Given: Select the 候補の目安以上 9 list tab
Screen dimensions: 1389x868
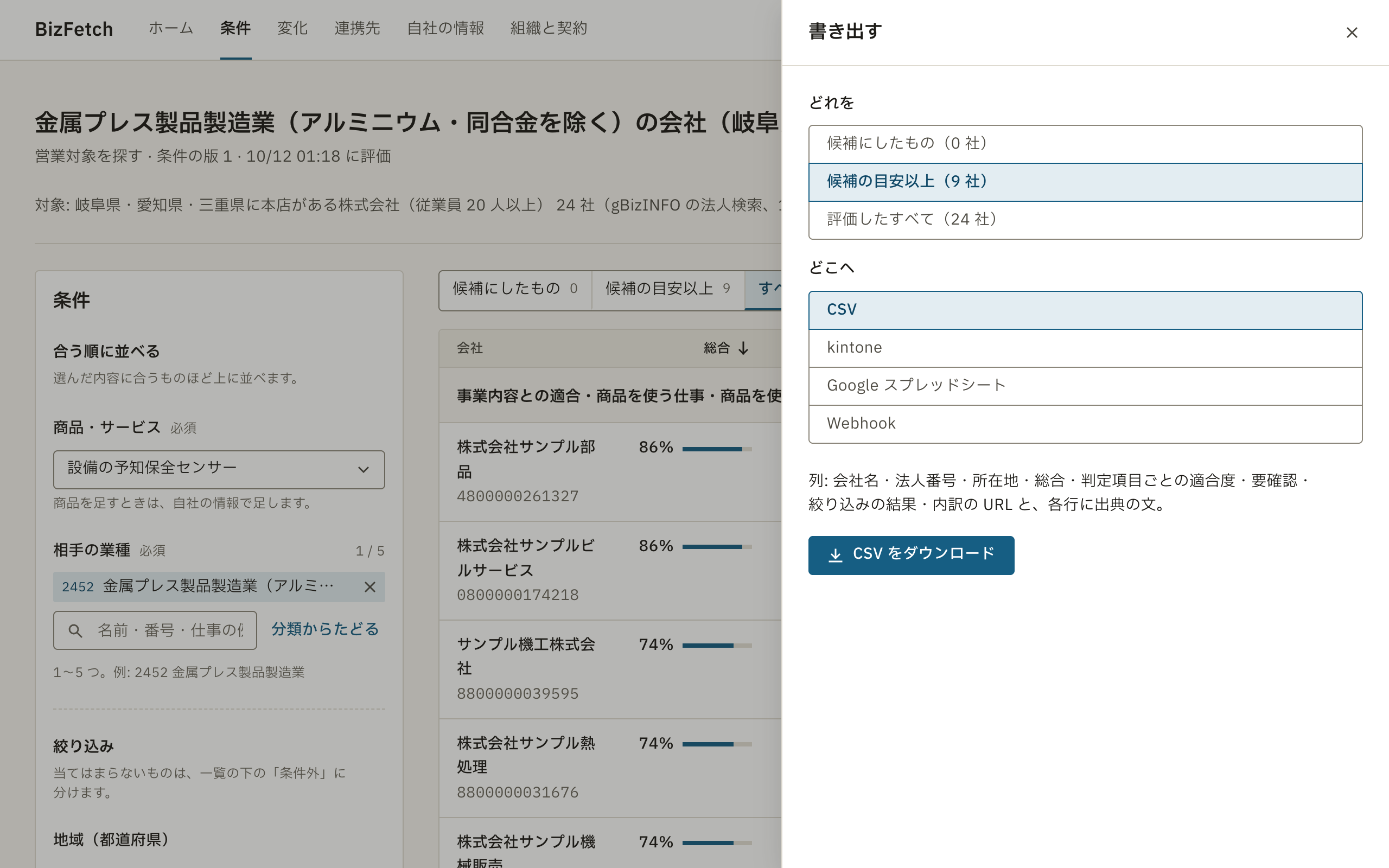Looking at the screenshot, I should [x=667, y=289].
